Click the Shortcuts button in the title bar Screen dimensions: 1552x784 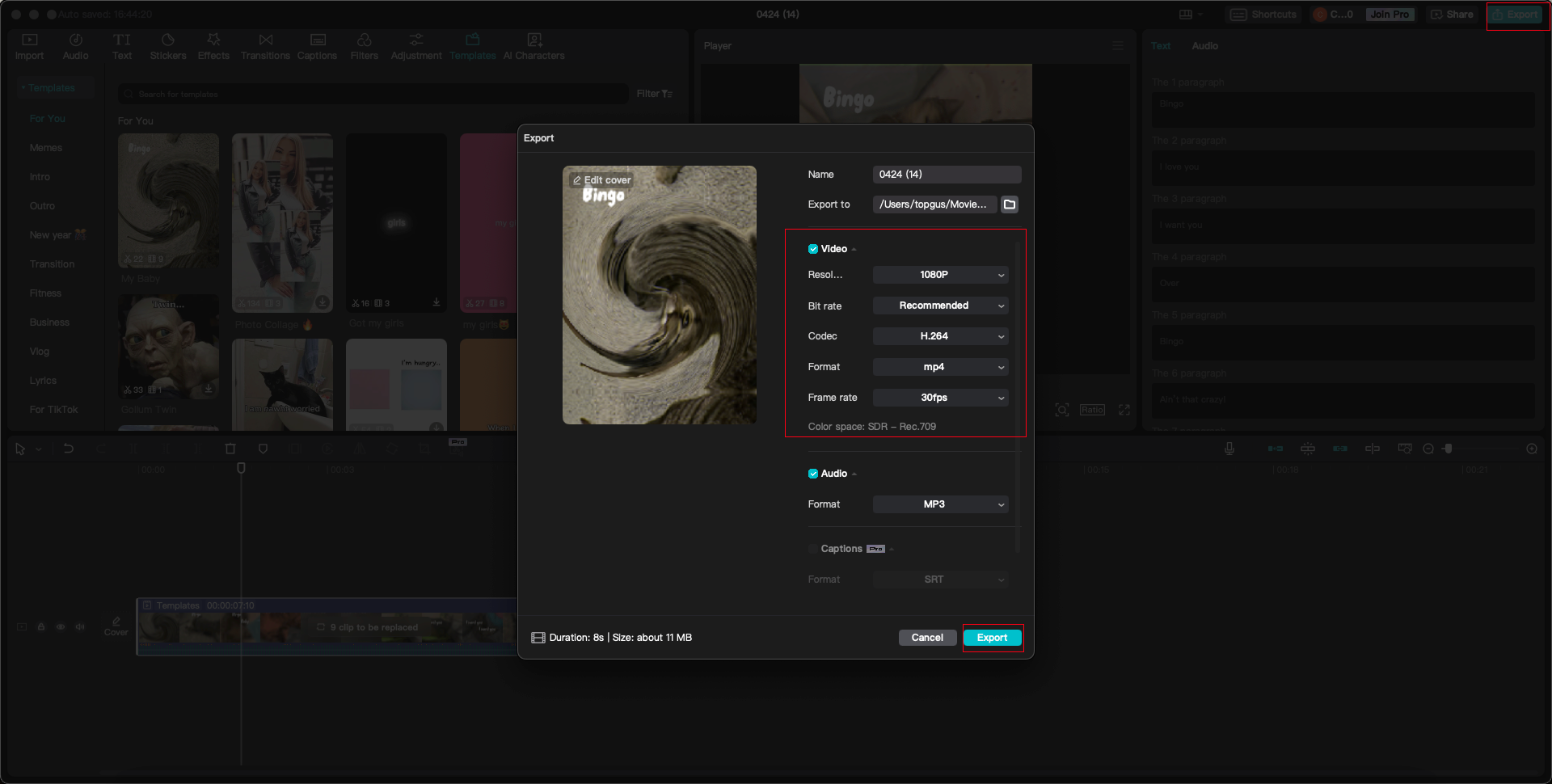pyautogui.click(x=1263, y=15)
